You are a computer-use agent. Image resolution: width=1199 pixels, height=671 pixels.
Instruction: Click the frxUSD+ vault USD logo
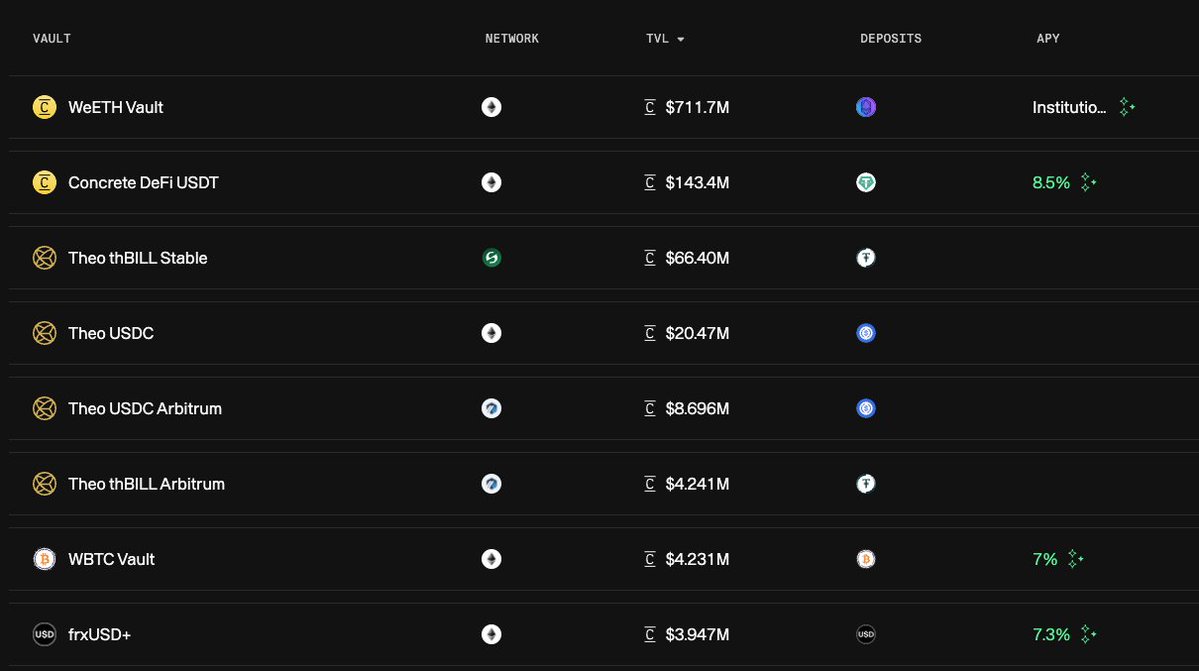[x=44, y=634]
